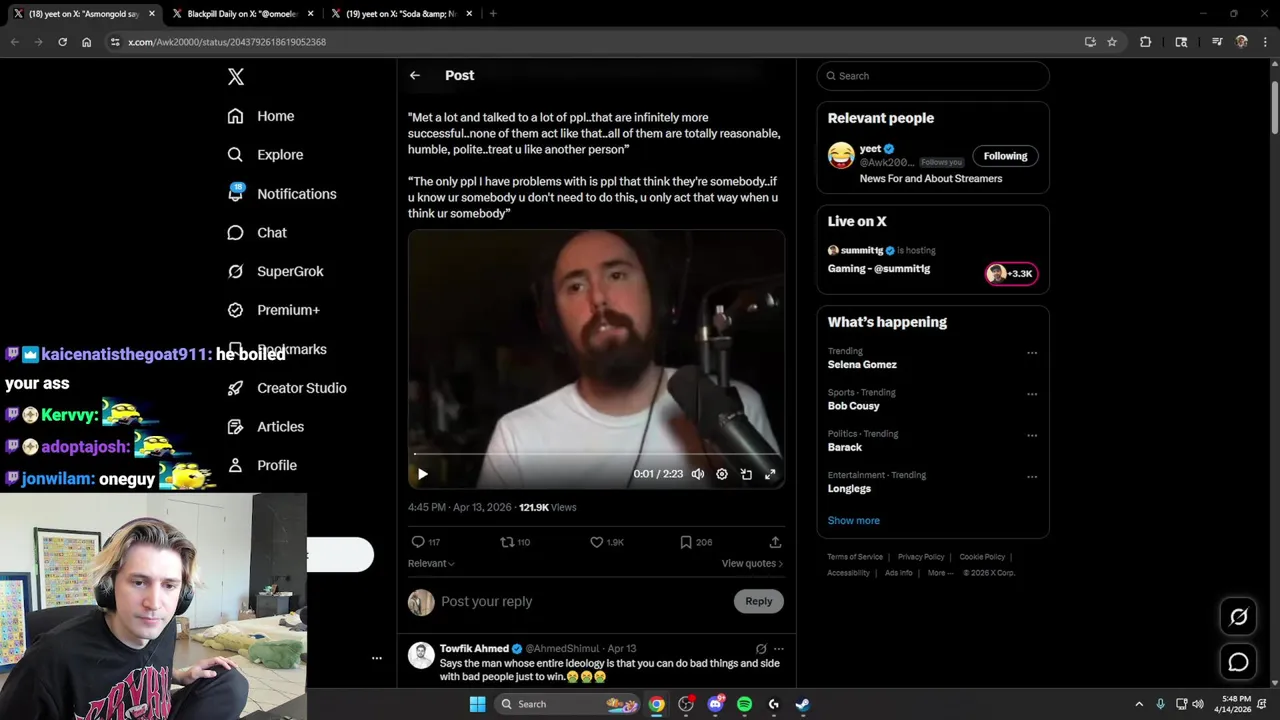Image resolution: width=1280 pixels, height=720 pixels.
Task: Mute the video volume
Action: 698,474
